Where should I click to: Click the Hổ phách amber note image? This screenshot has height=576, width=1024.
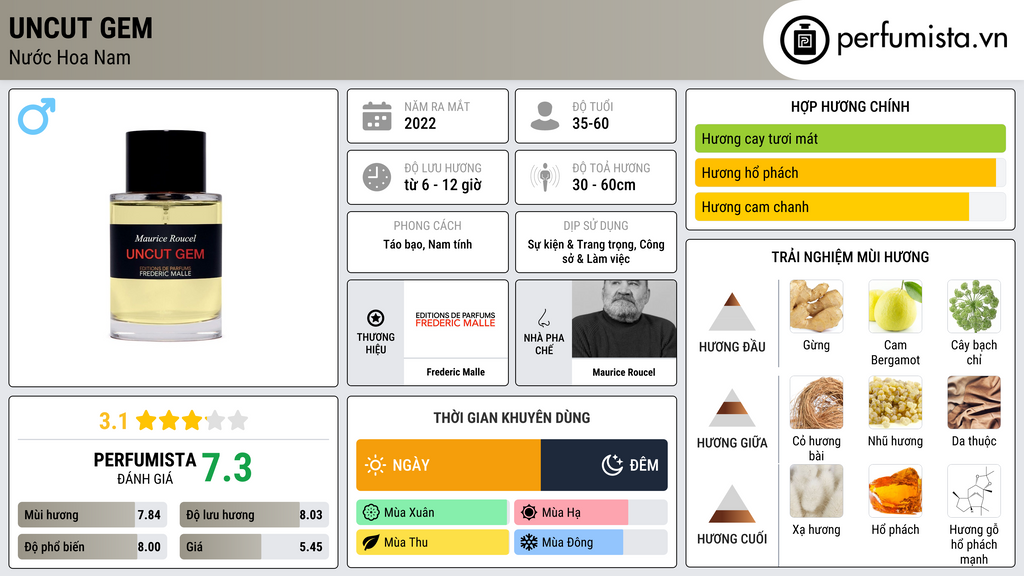click(x=895, y=491)
